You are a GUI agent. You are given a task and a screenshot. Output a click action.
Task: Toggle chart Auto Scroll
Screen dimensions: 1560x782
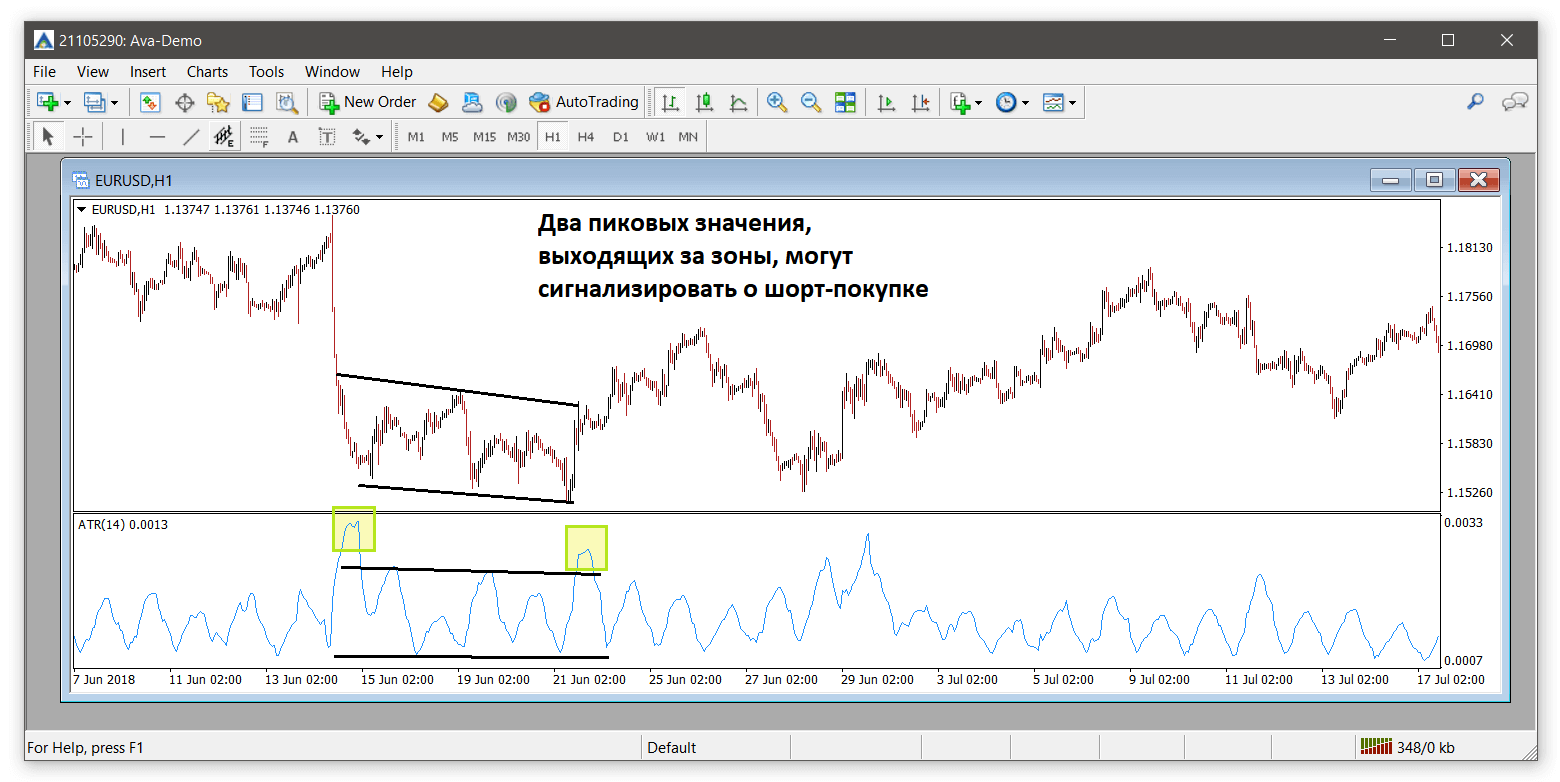(885, 102)
